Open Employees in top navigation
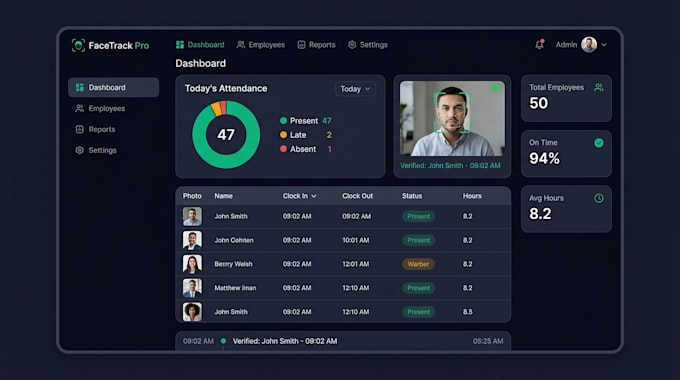The image size is (680, 380). (x=261, y=45)
